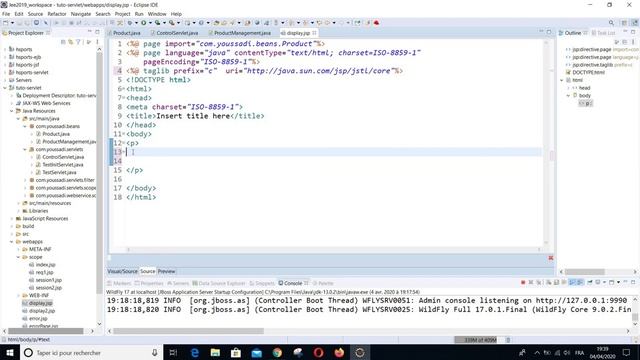This screenshot has width=640, height=360.
Task: Collapse the Java Resources node
Action: 11,111
